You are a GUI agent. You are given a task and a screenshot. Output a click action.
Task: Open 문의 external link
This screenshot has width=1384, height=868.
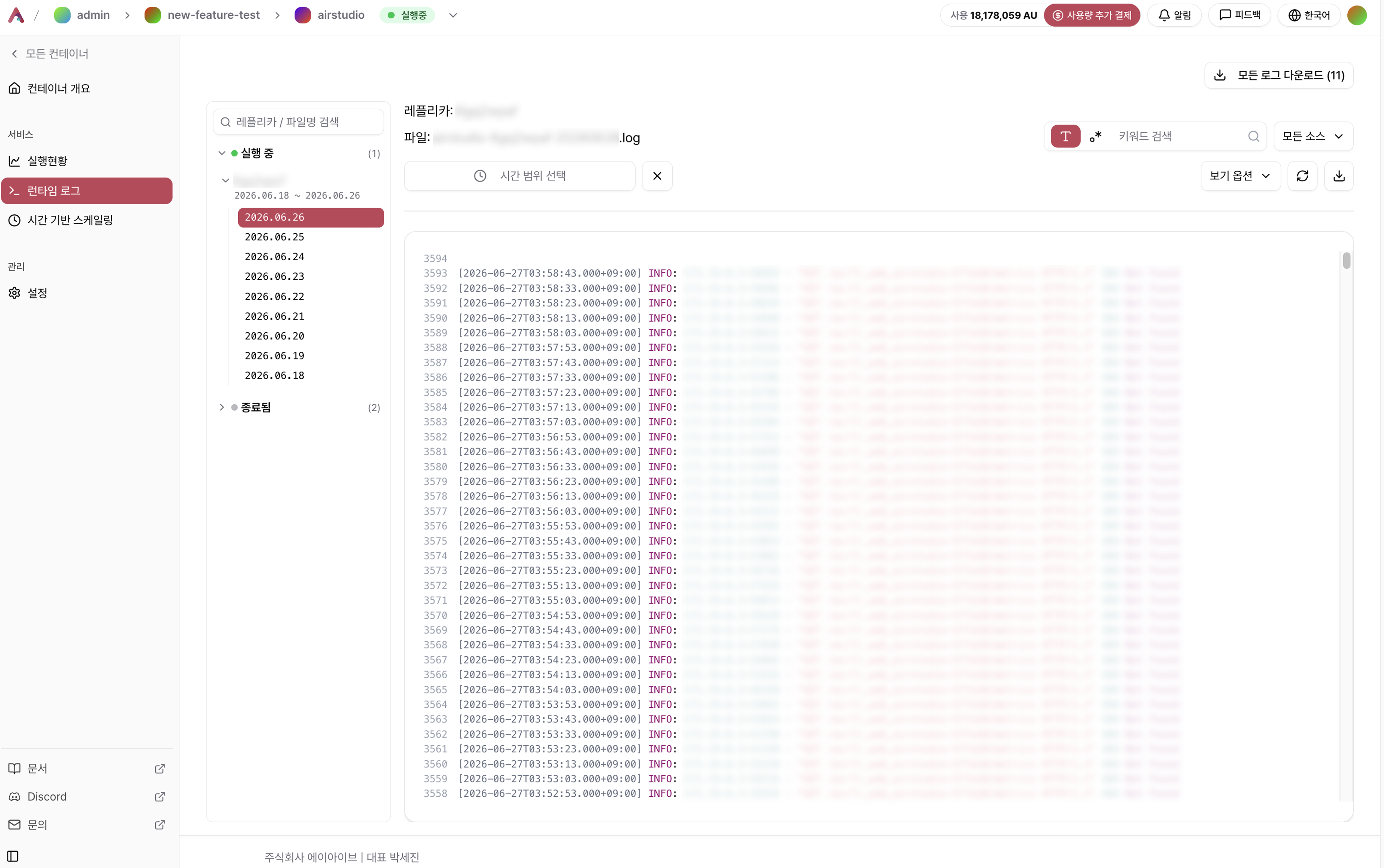87,824
